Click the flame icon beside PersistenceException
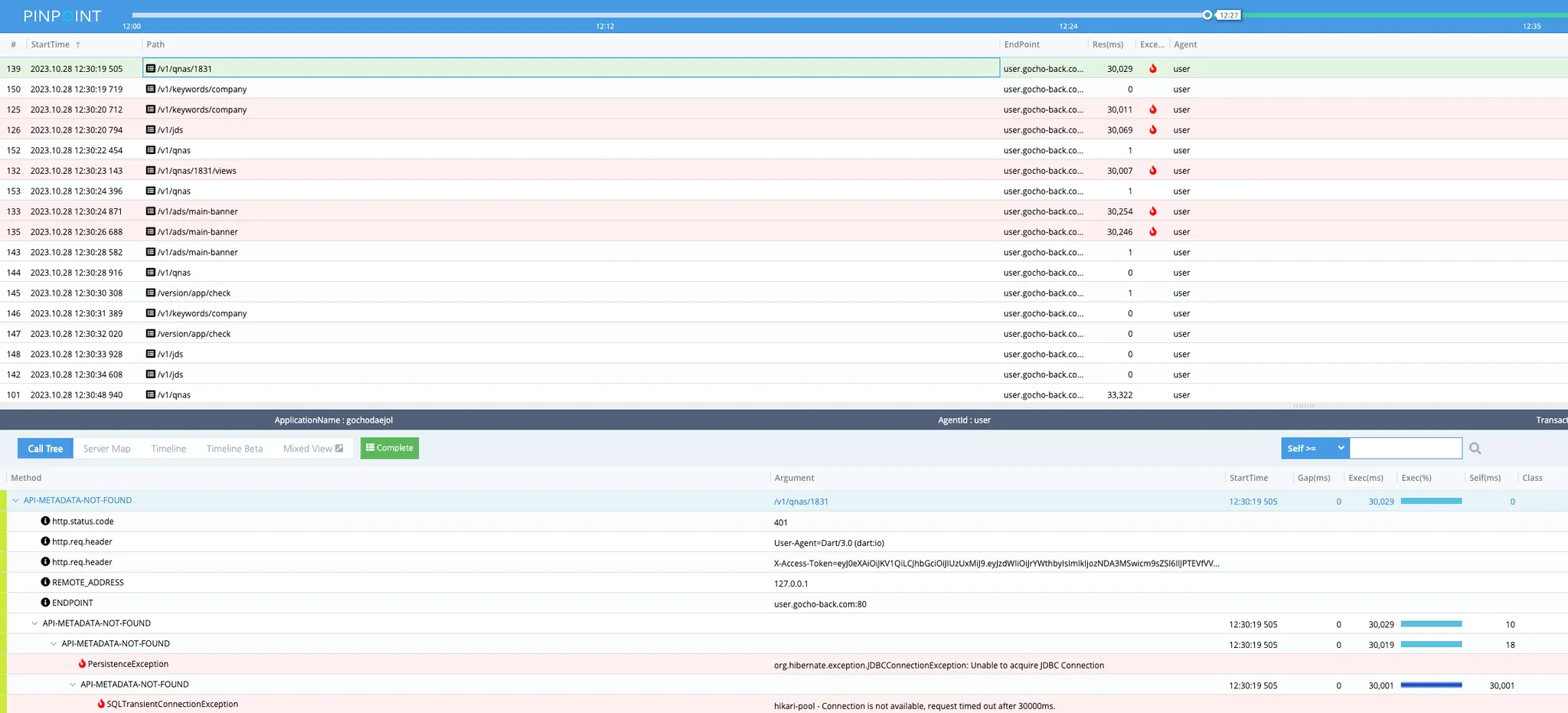The image size is (1568, 713). tap(82, 663)
